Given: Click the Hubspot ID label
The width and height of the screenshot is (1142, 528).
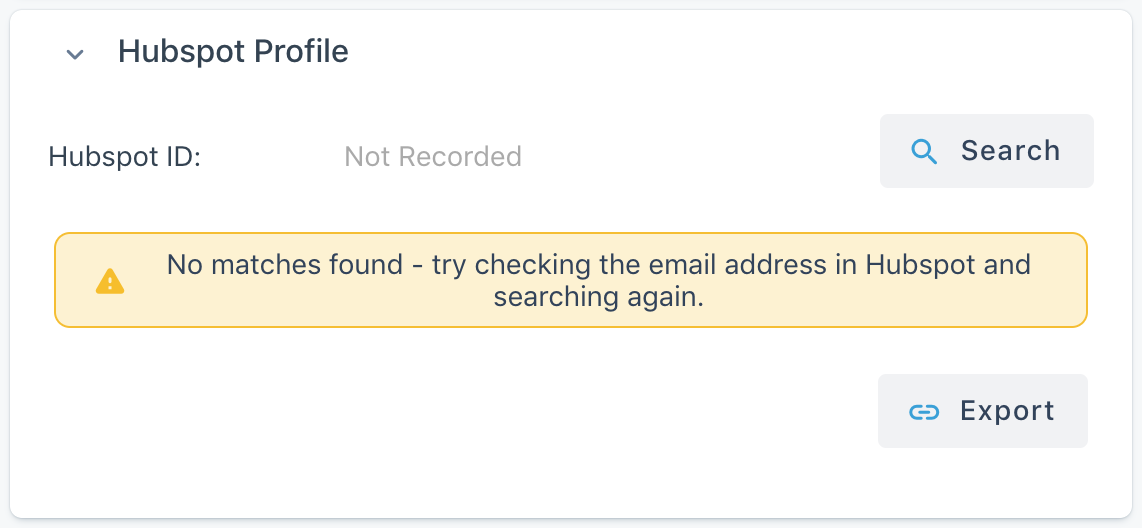Looking at the screenshot, I should pos(125,157).
